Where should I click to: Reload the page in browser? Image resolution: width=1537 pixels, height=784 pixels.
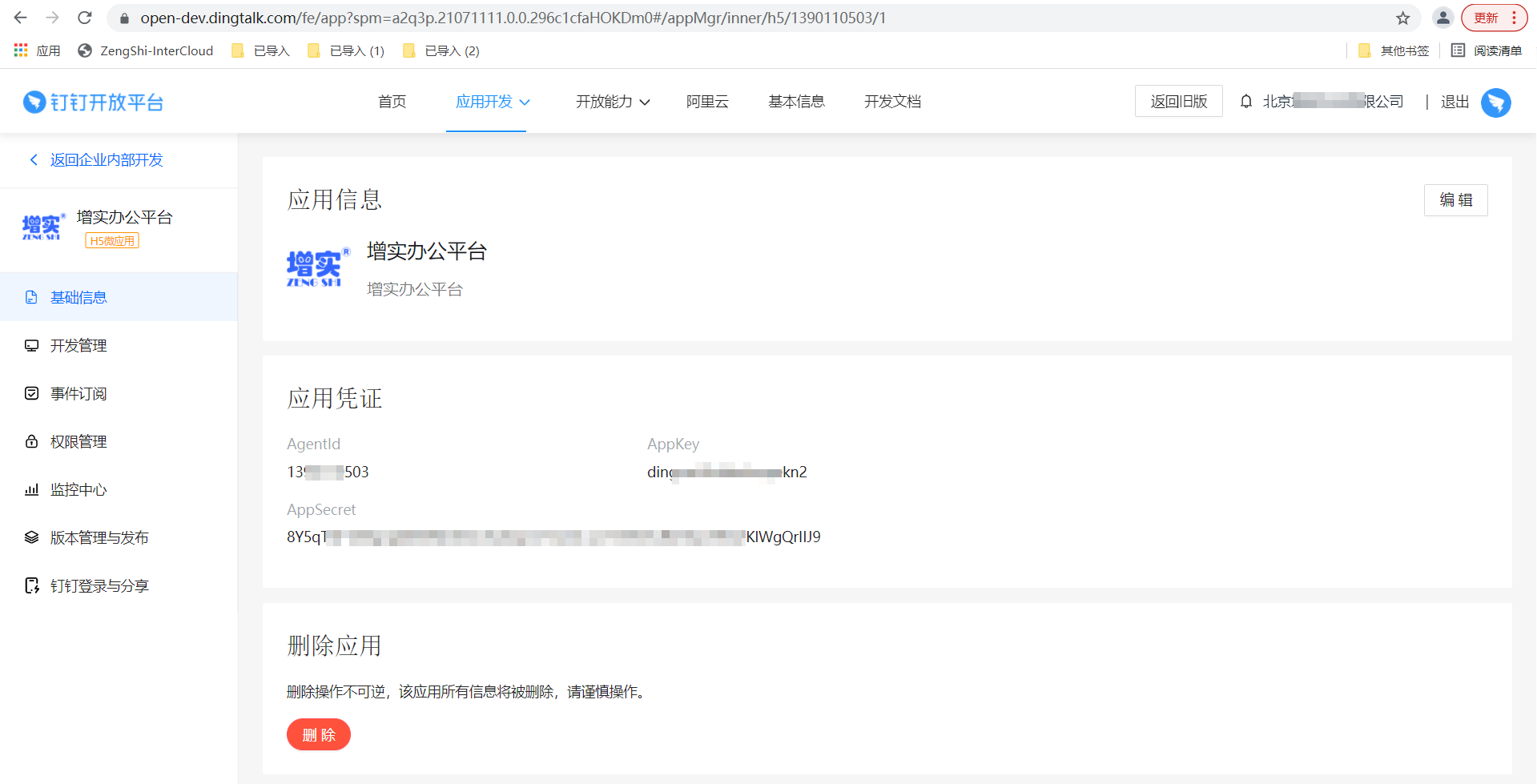pyautogui.click(x=85, y=18)
